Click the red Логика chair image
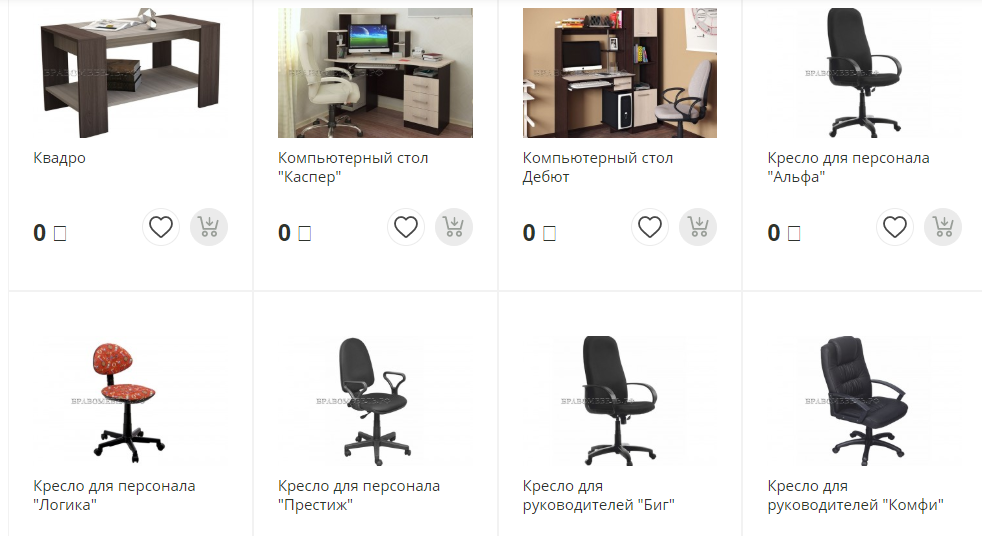This screenshot has width=982, height=536. 130,401
